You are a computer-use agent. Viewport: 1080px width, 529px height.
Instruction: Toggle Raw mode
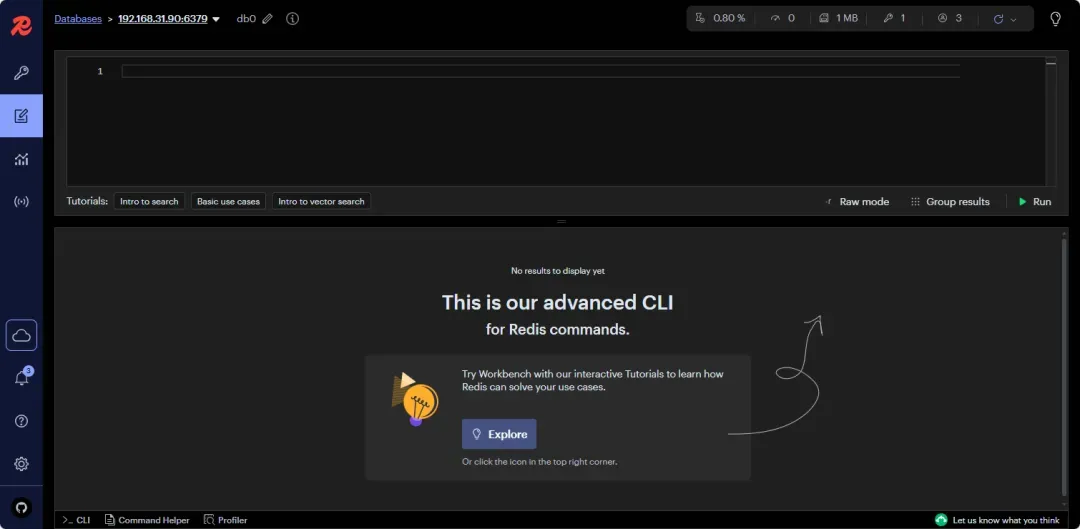click(856, 202)
